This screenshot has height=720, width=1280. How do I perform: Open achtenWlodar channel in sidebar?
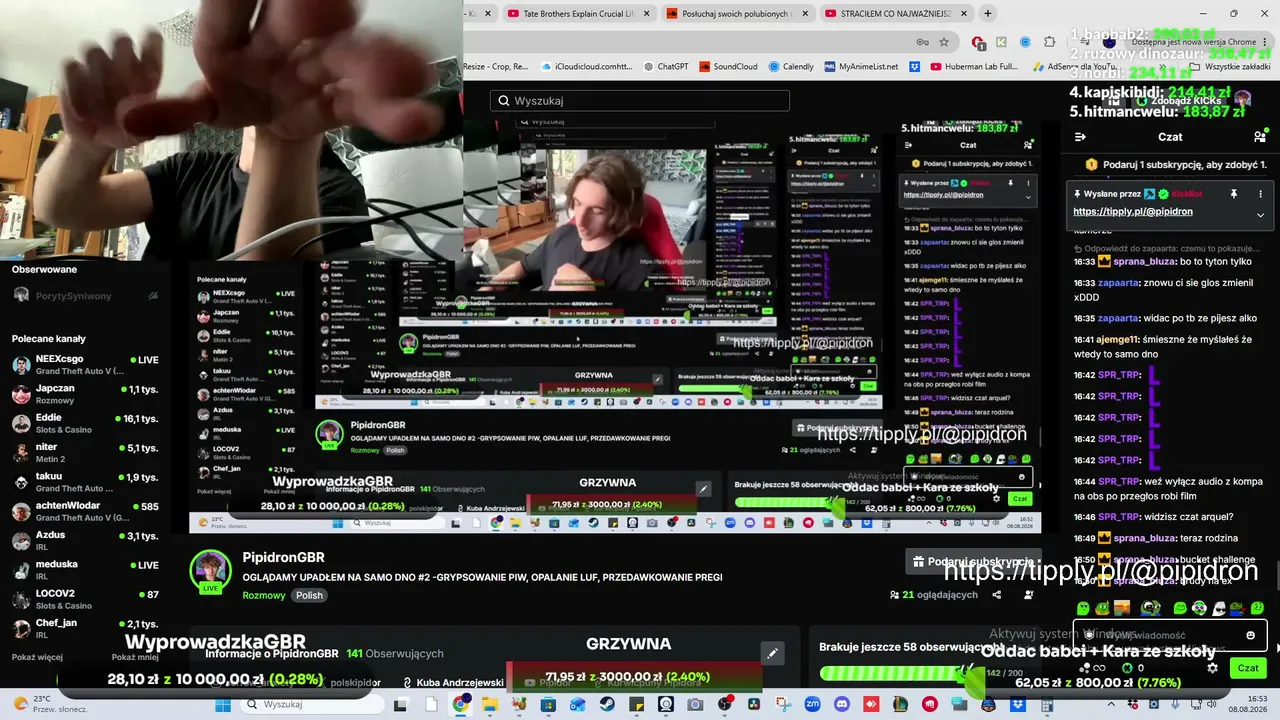tap(85, 511)
